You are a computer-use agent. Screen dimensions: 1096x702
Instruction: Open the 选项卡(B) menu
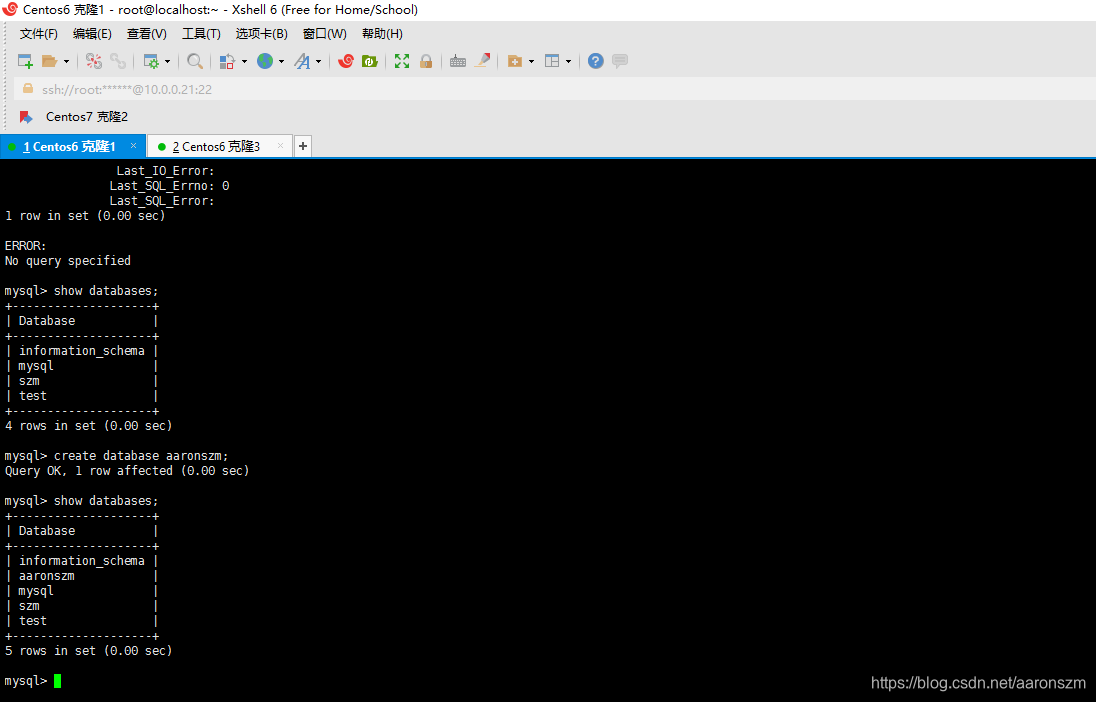(261, 34)
